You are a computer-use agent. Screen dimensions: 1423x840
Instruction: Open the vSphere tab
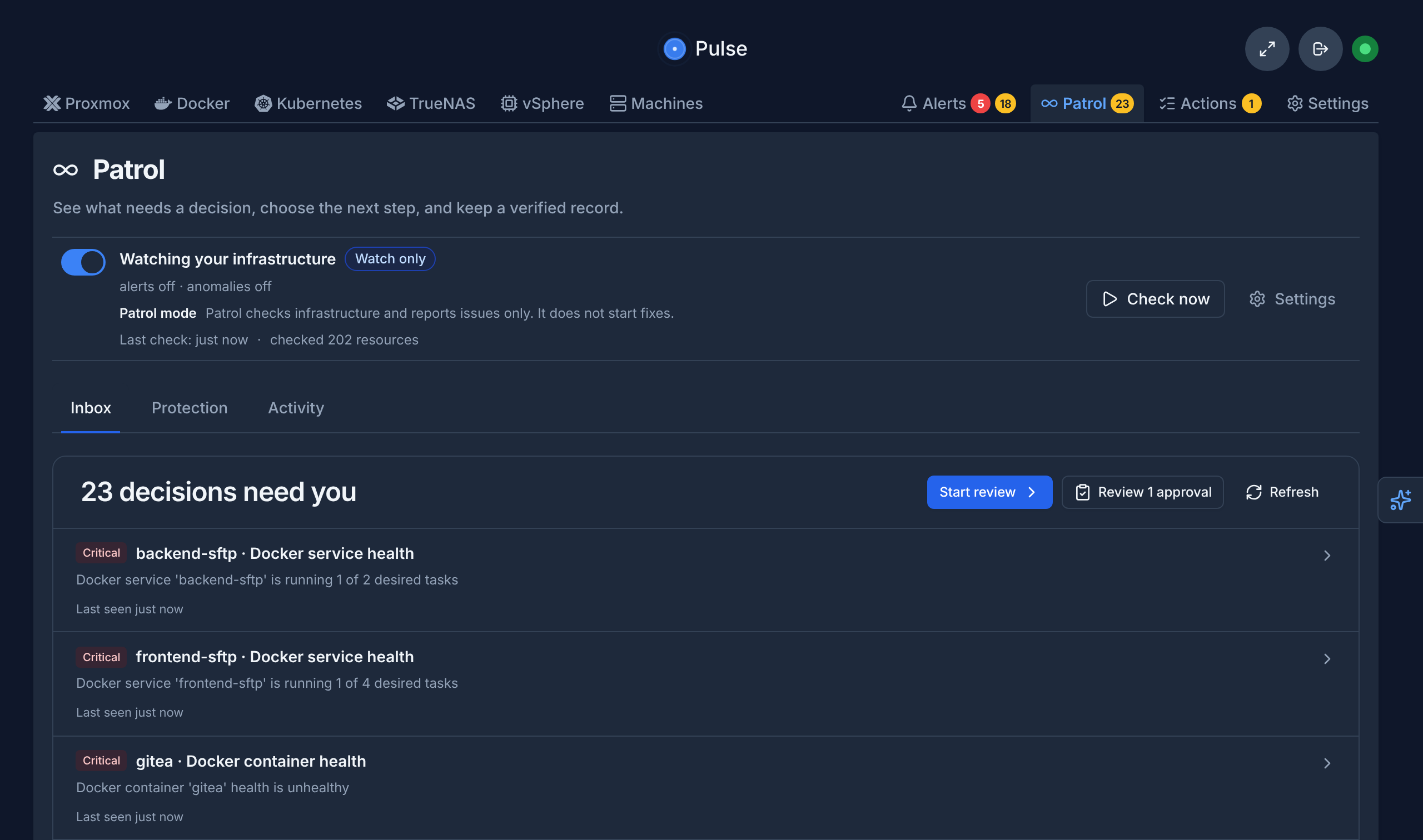(542, 103)
